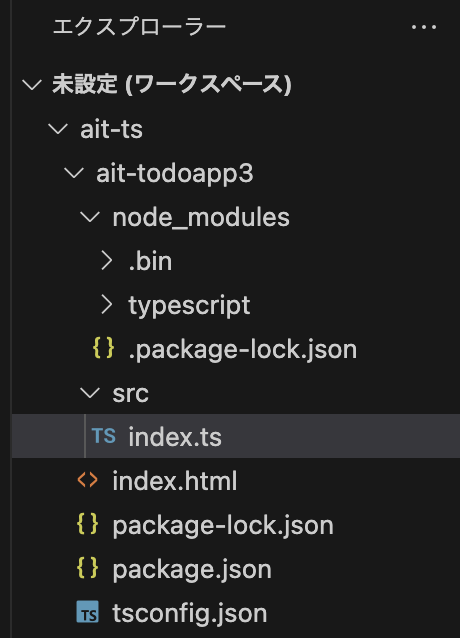Click the HTML brackets icon beside index.html
Viewport: 460px width, 638px height.
(x=87, y=480)
